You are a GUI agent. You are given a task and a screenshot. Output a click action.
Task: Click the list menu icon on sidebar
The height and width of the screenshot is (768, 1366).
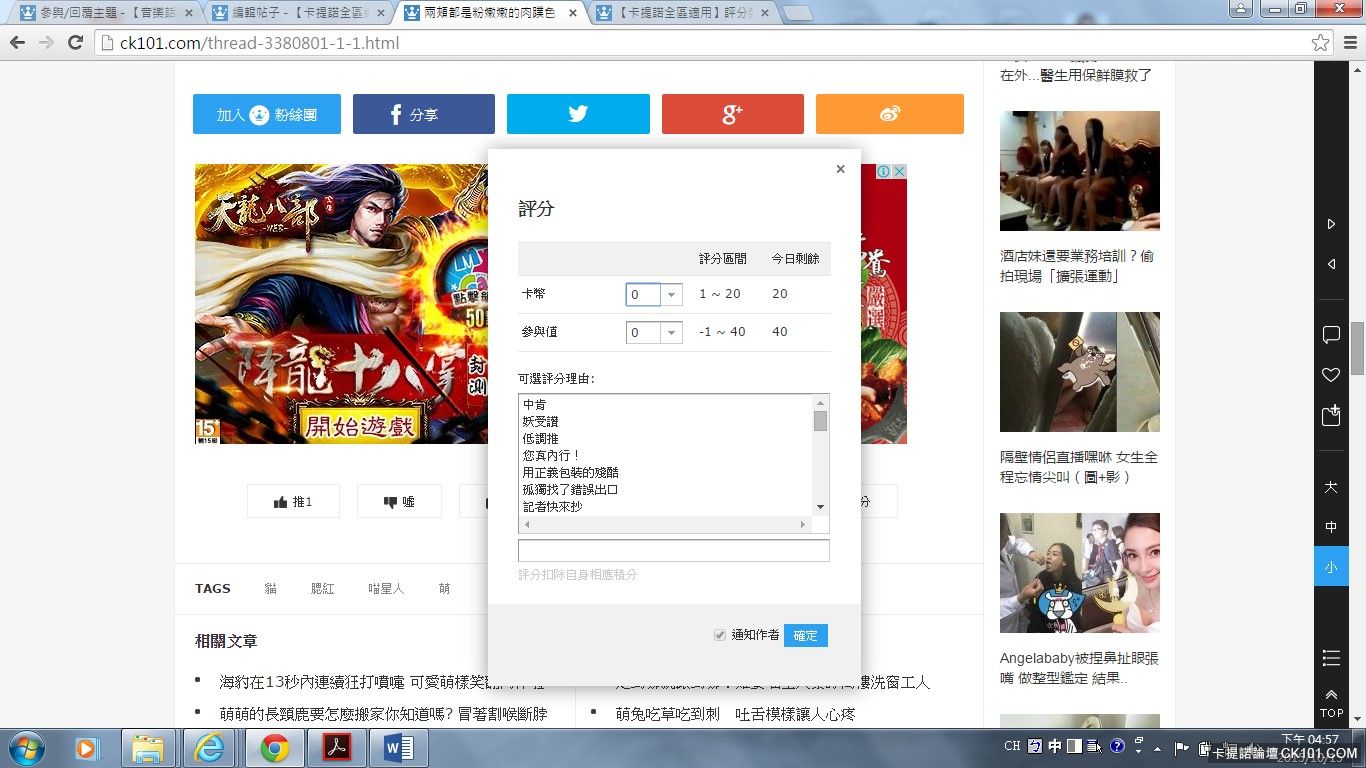(x=1331, y=658)
